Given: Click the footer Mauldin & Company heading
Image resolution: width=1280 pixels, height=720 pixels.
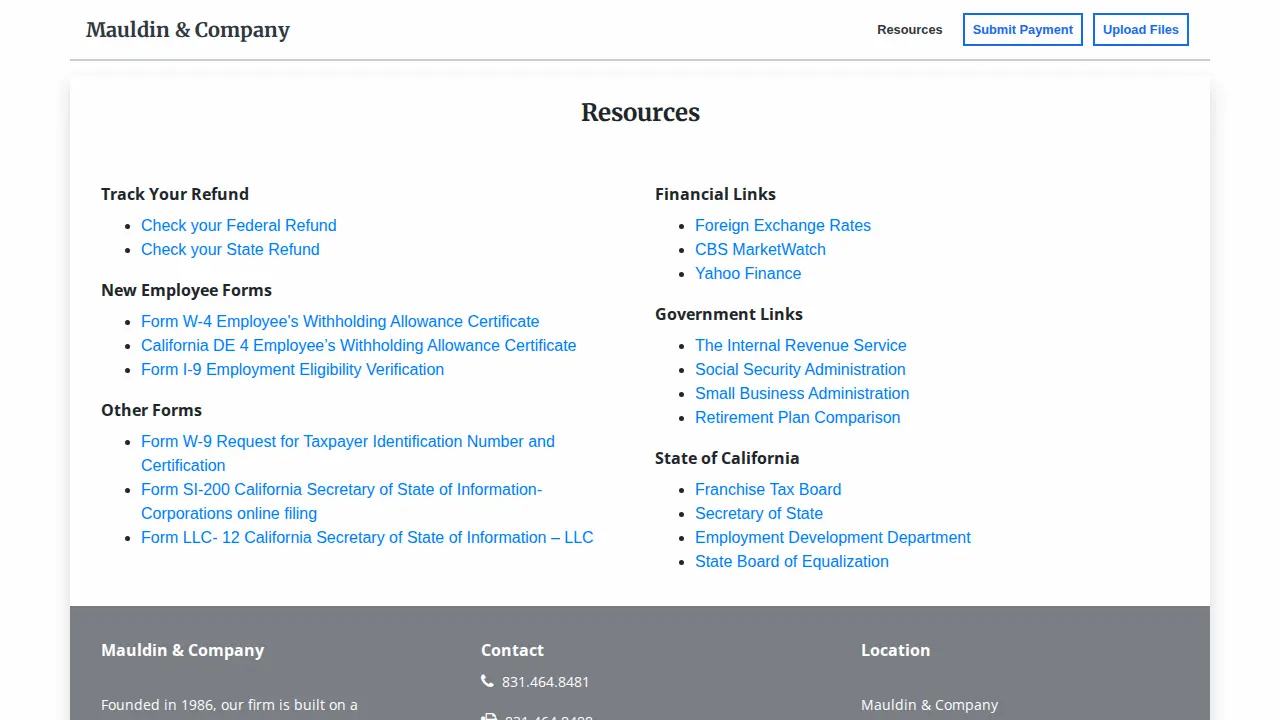Looking at the screenshot, I should coord(182,650).
